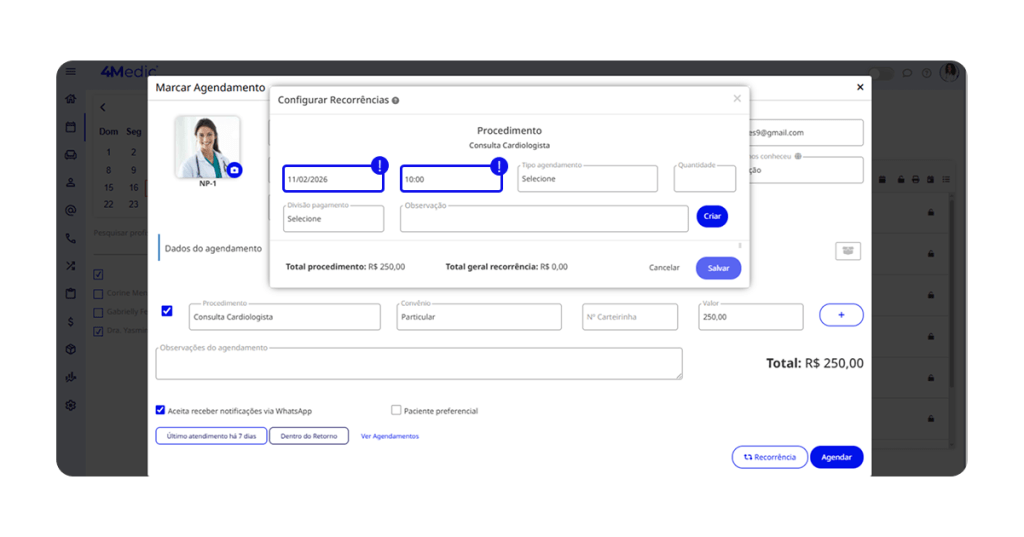Open the Tipo agendamento dropdown

click(x=587, y=180)
